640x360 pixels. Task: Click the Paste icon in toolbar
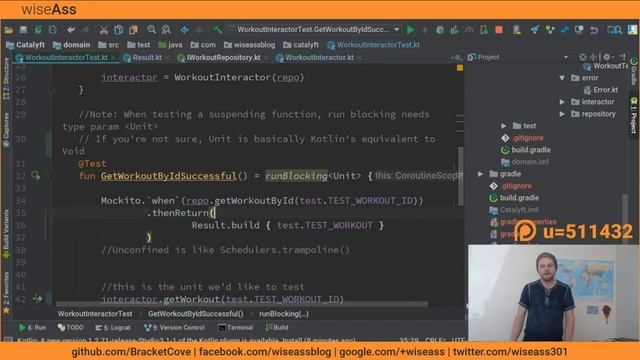133,30
